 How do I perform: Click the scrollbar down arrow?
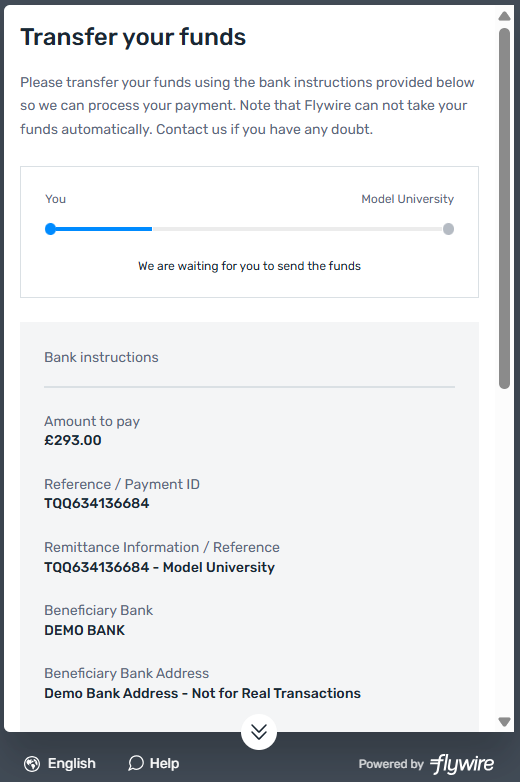(505, 722)
